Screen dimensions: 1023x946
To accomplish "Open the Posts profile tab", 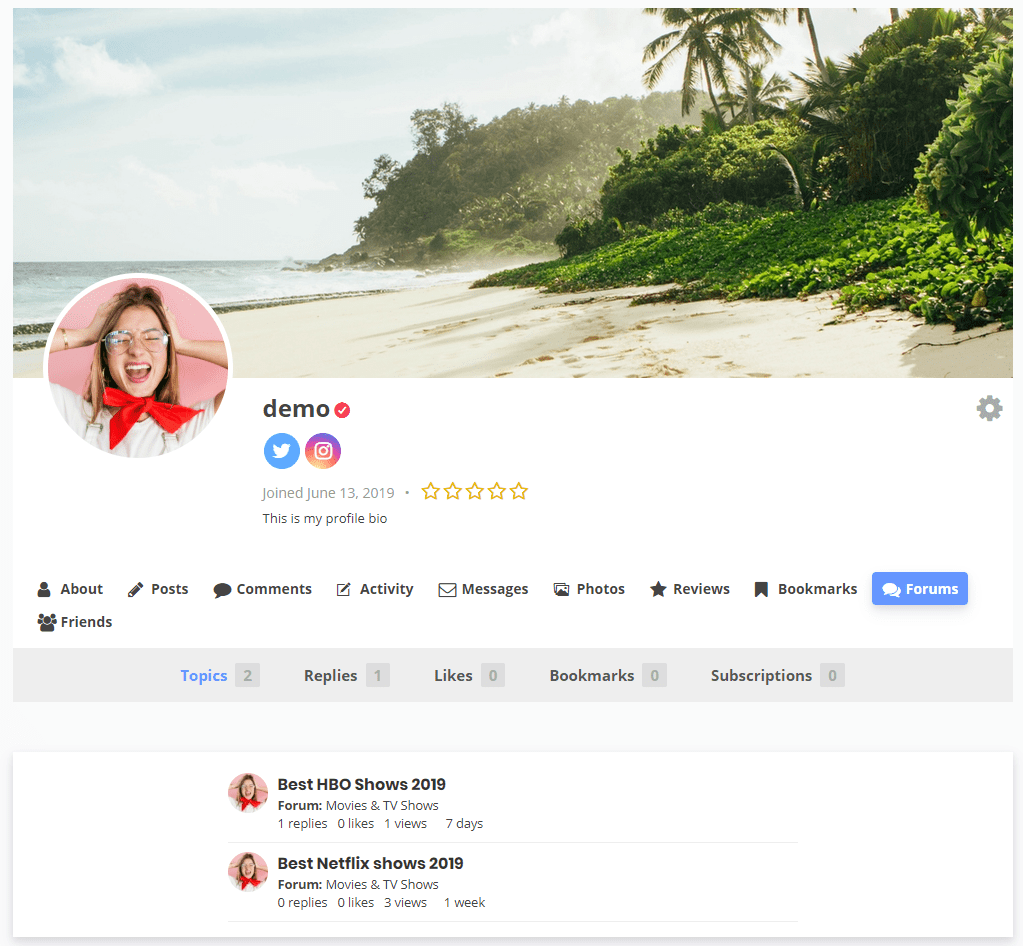I will (x=158, y=589).
